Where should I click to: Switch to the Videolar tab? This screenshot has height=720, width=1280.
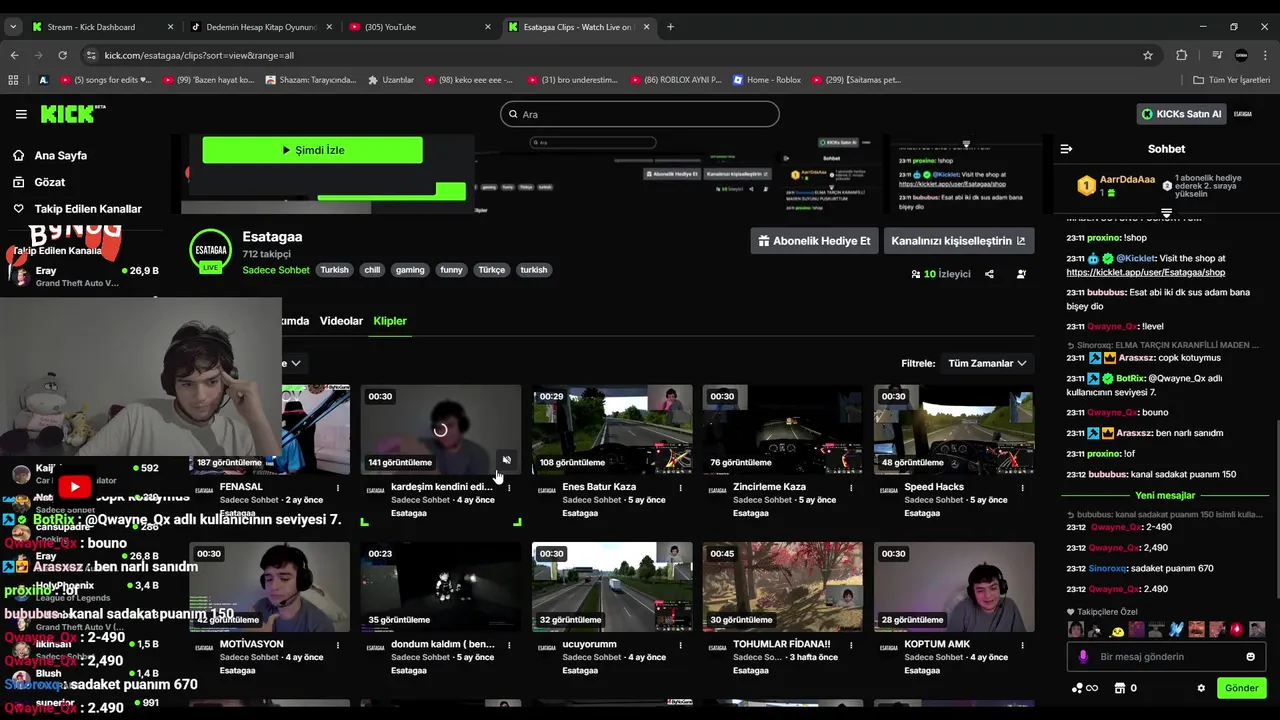(x=341, y=321)
